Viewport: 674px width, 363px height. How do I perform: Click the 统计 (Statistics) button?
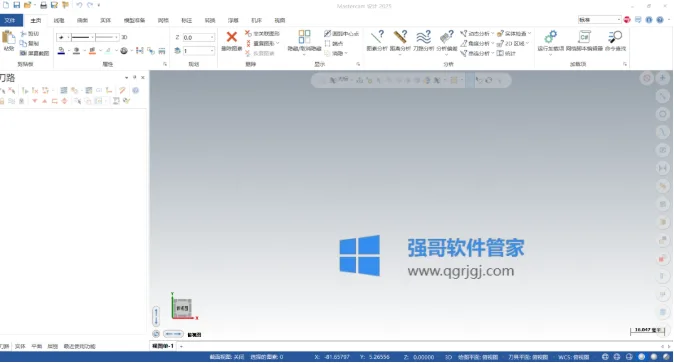click(x=506, y=53)
